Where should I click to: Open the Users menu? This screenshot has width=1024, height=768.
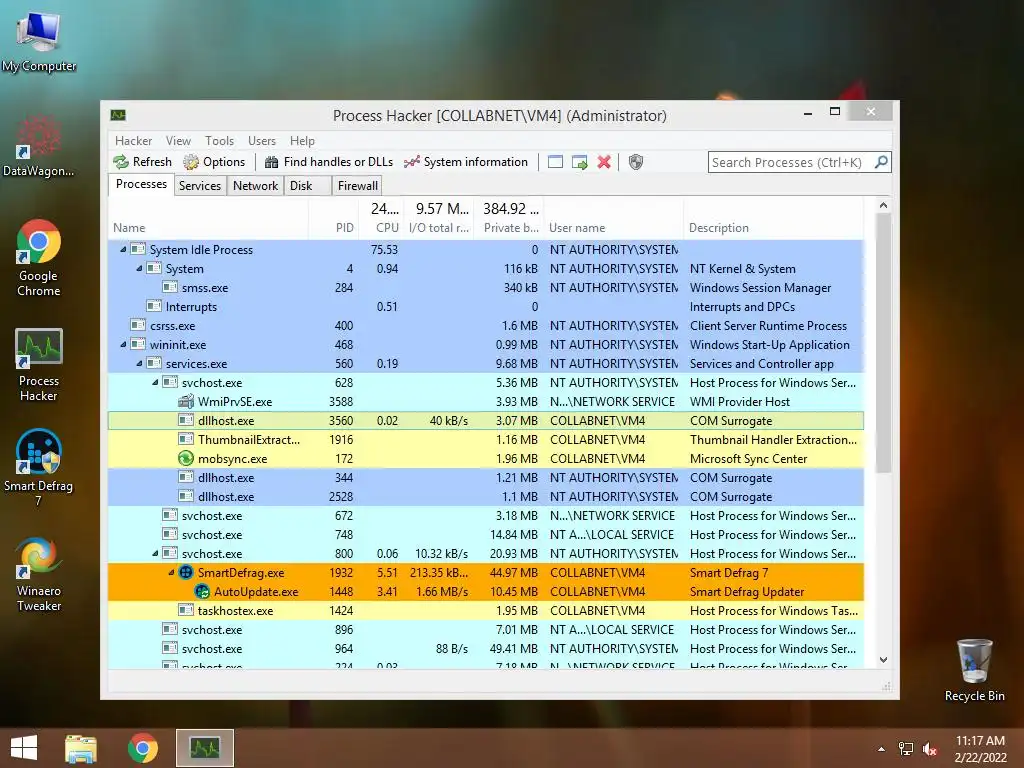pyautogui.click(x=262, y=141)
